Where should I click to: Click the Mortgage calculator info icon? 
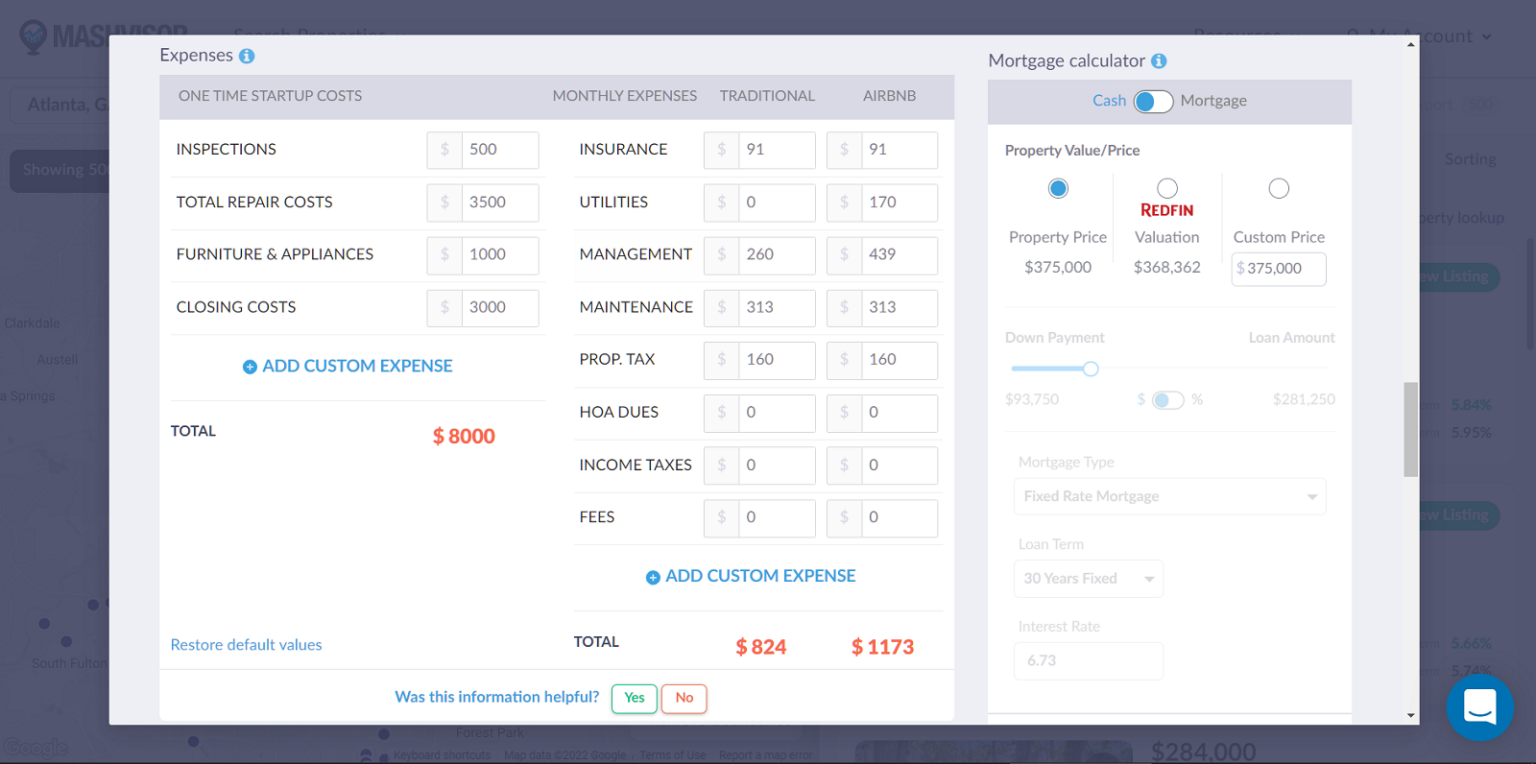1159,61
